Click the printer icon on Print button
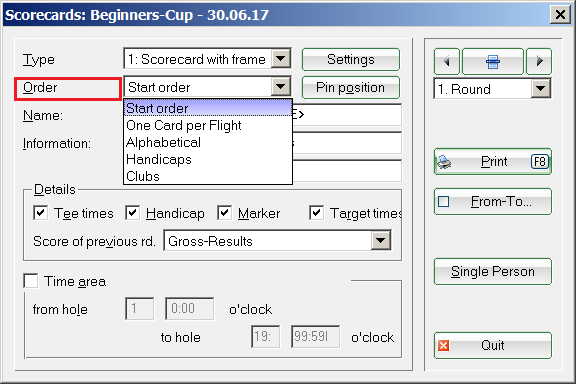The height and width of the screenshot is (384, 576). pos(444,162)
